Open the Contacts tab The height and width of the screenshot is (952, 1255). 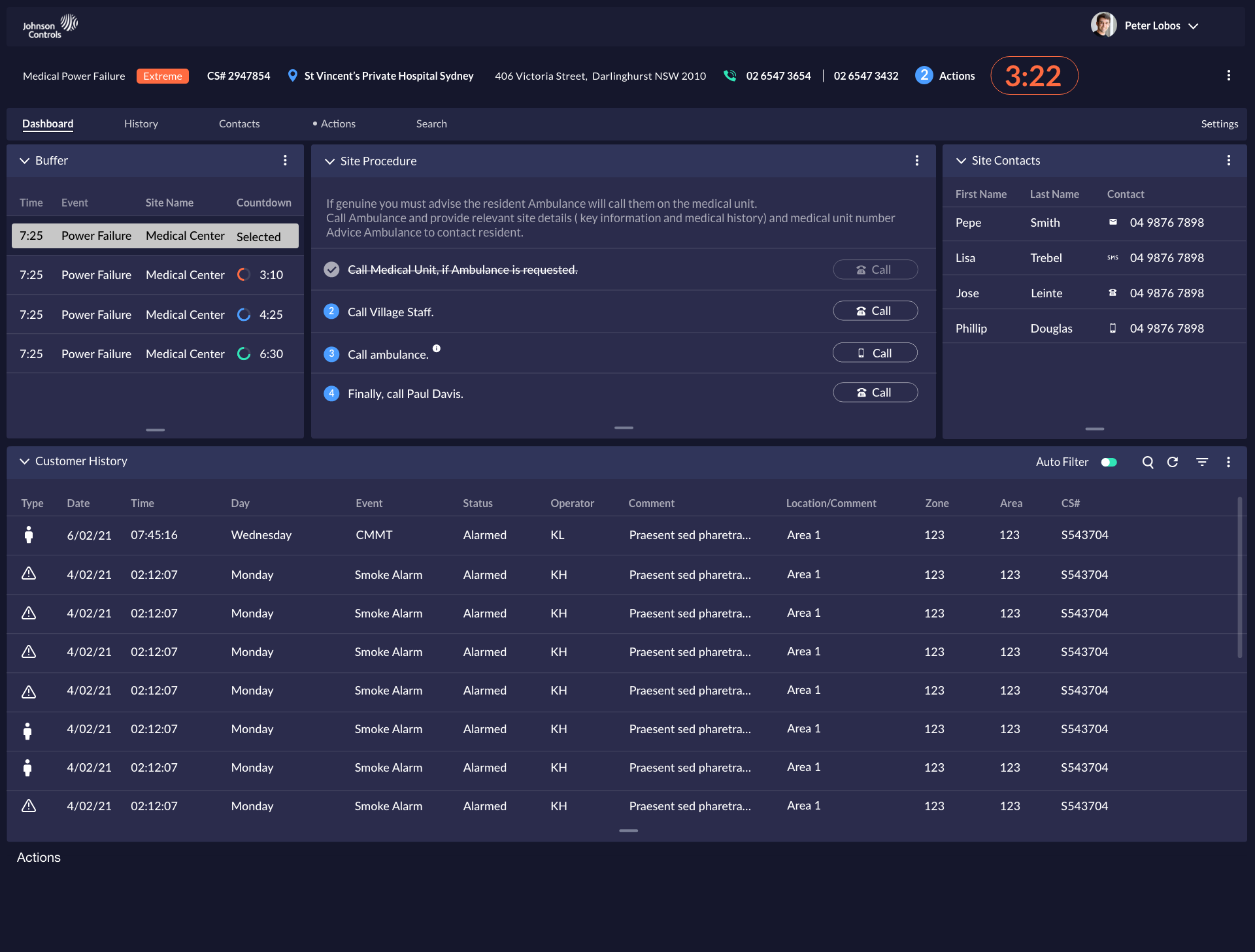(239, 124)
